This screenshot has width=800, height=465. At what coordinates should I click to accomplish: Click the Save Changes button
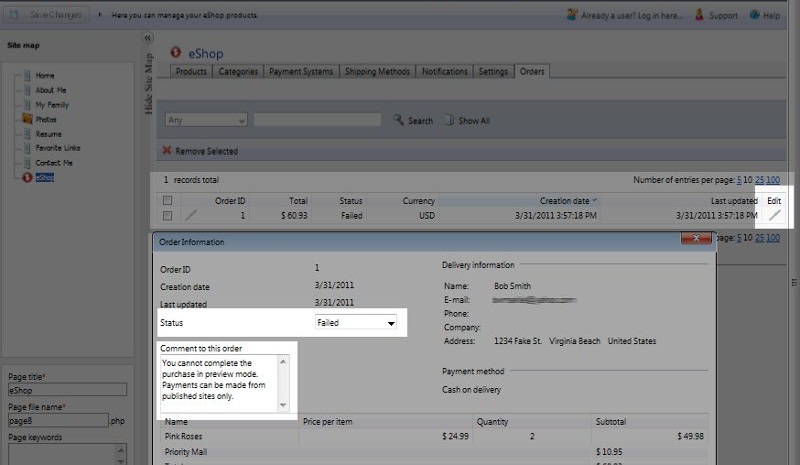coord(47,15)
